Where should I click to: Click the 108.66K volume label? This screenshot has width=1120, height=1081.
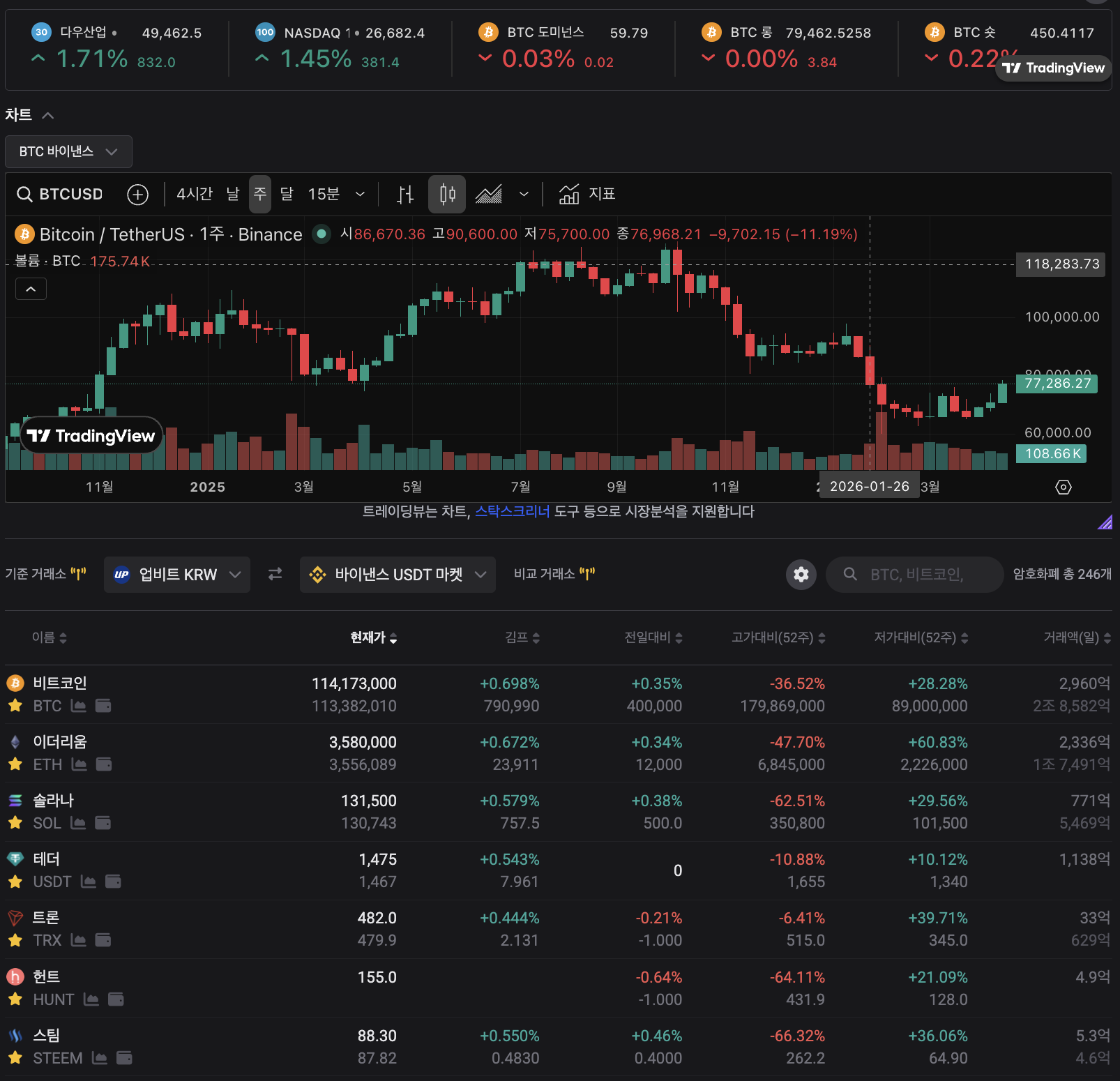(x=1052, y=454)
